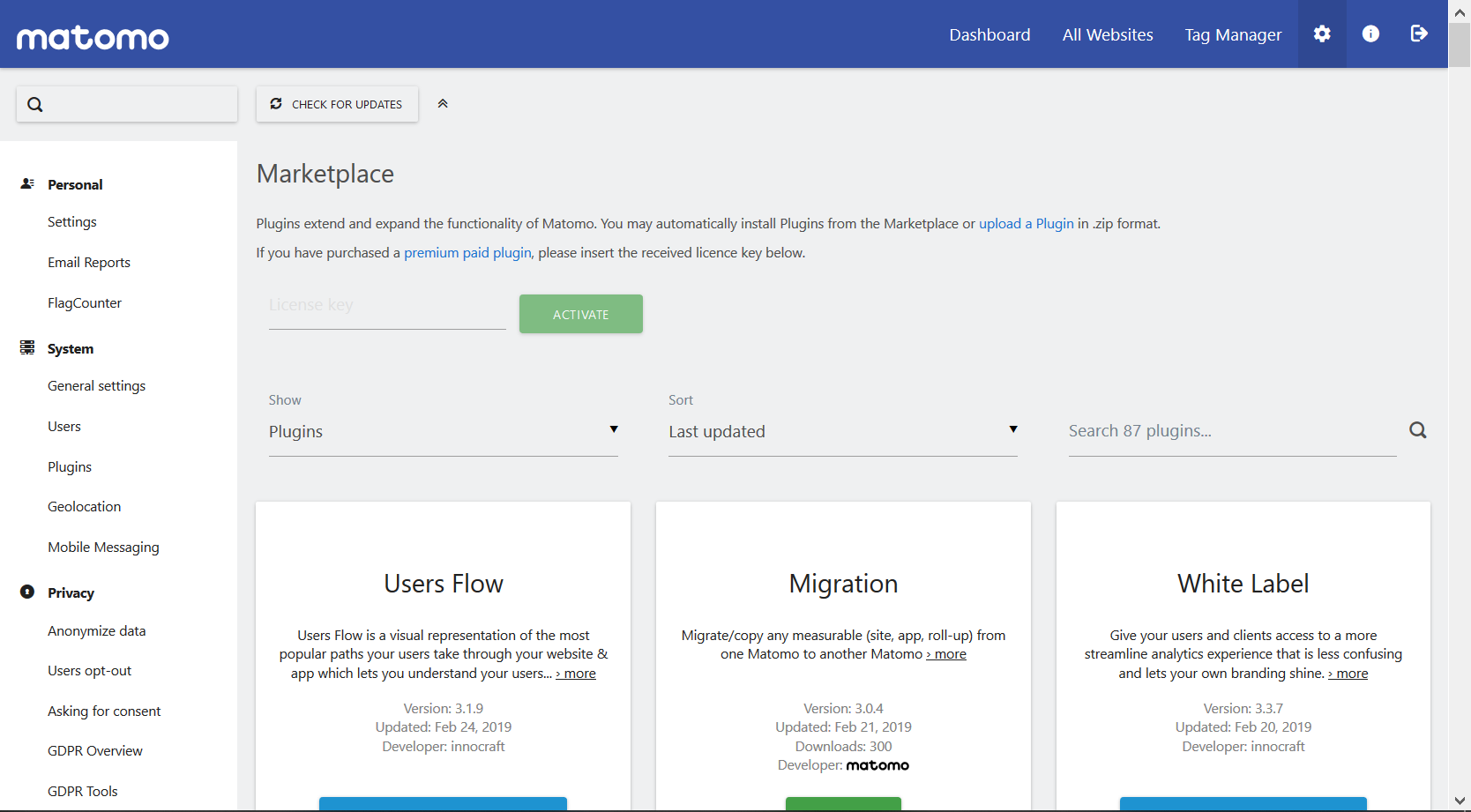Open the Sort Last updated dropdown
The width and height of the screenshot is (1471, 812).
[842, 431]
